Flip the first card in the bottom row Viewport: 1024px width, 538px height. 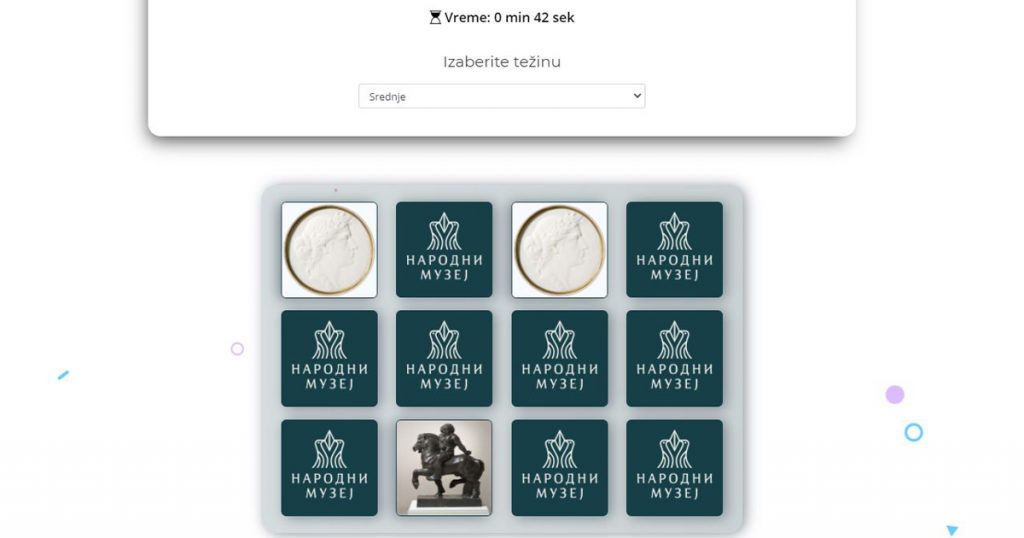[329, 467]
